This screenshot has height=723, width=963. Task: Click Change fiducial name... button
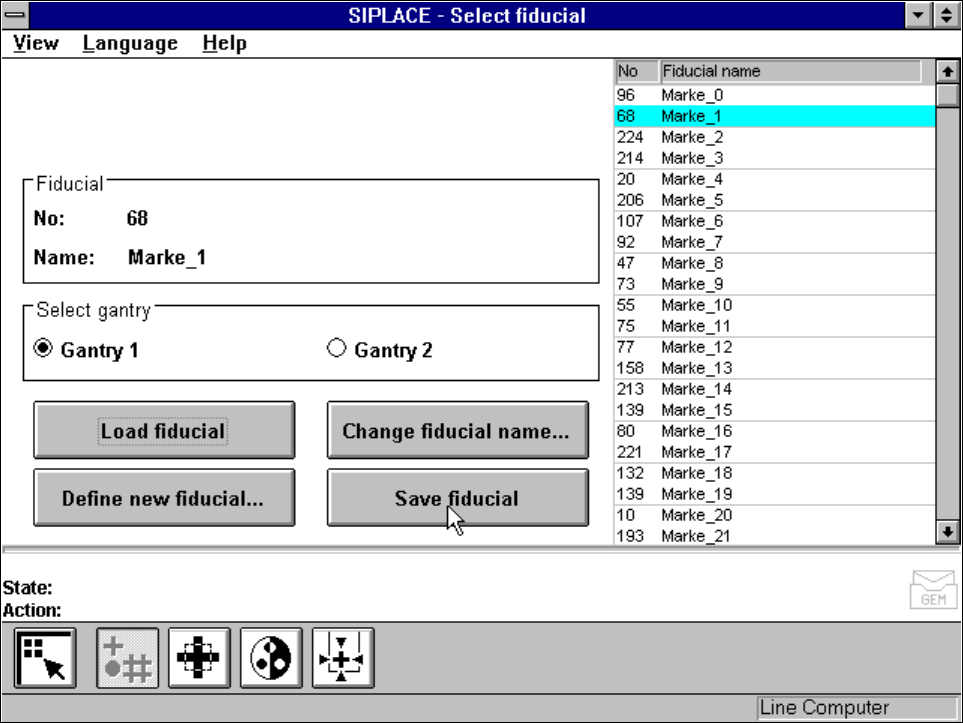tap(456, 432)
